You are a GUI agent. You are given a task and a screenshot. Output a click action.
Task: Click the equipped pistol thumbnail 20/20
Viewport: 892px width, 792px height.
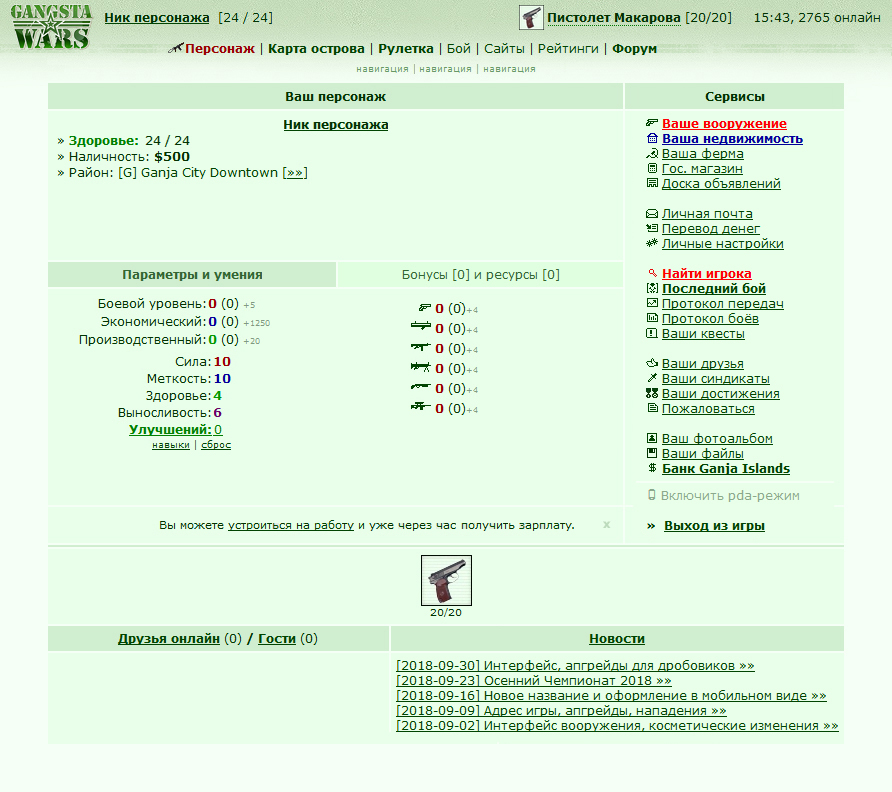(x=446, y=580)
